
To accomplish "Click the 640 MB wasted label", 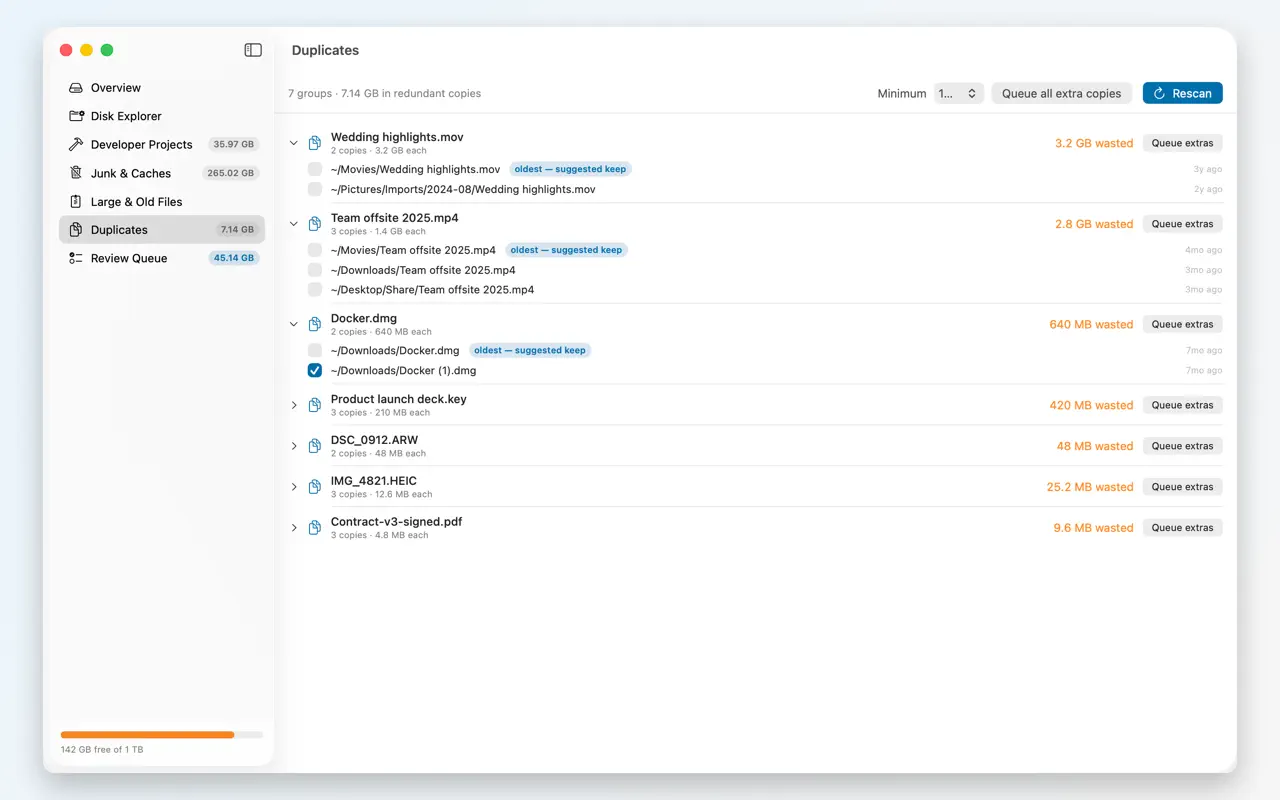I will [1091, 324].
